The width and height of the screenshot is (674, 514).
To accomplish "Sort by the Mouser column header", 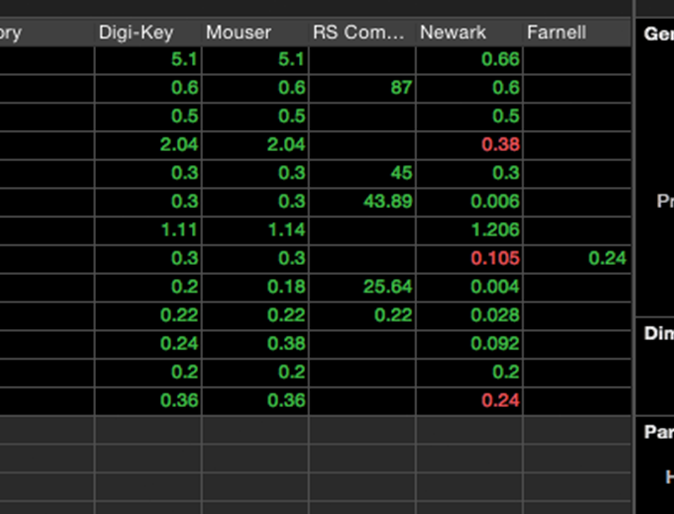I will point(255,32).
